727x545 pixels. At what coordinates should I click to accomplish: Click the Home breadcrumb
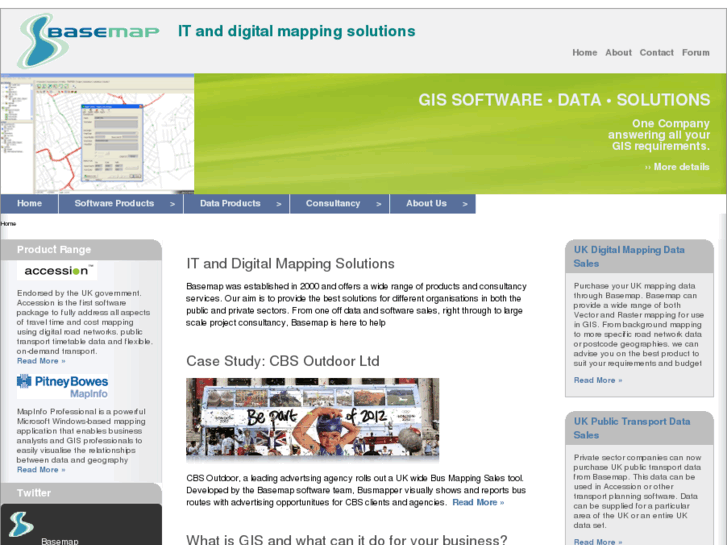(x=8, y=224)
